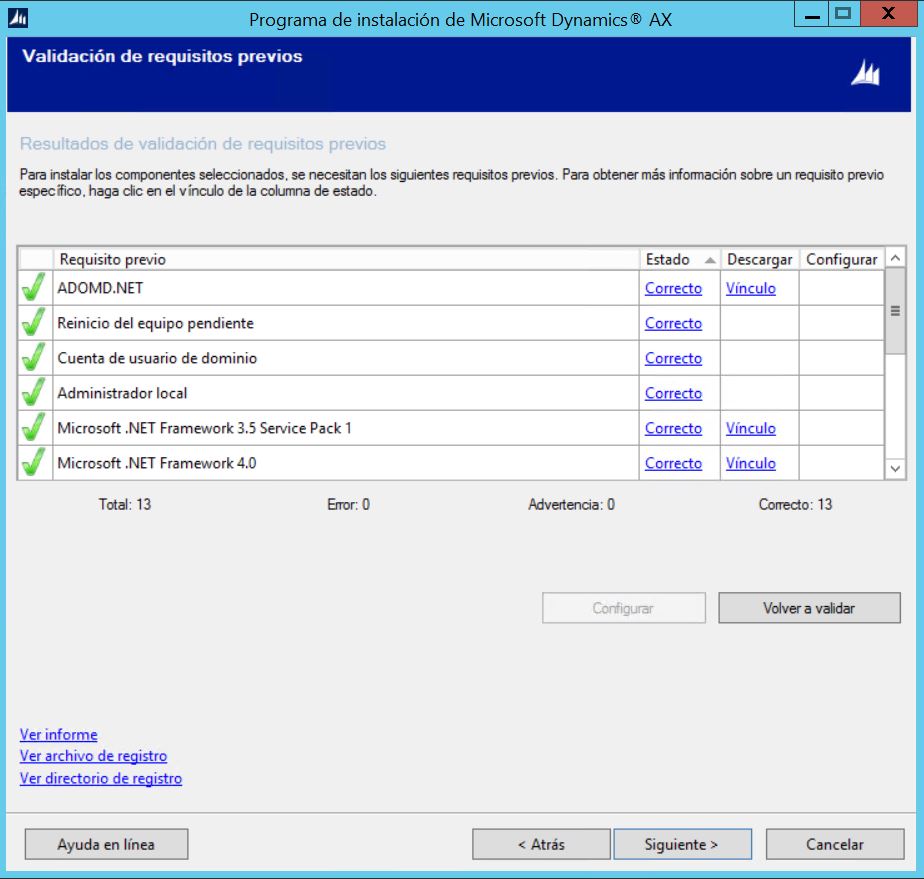Image resolution: width=924 pixels, height=879 pixels.
Task: Click checkmark for Microsoft .NET Framework 4.0
Action: (34, 462)
